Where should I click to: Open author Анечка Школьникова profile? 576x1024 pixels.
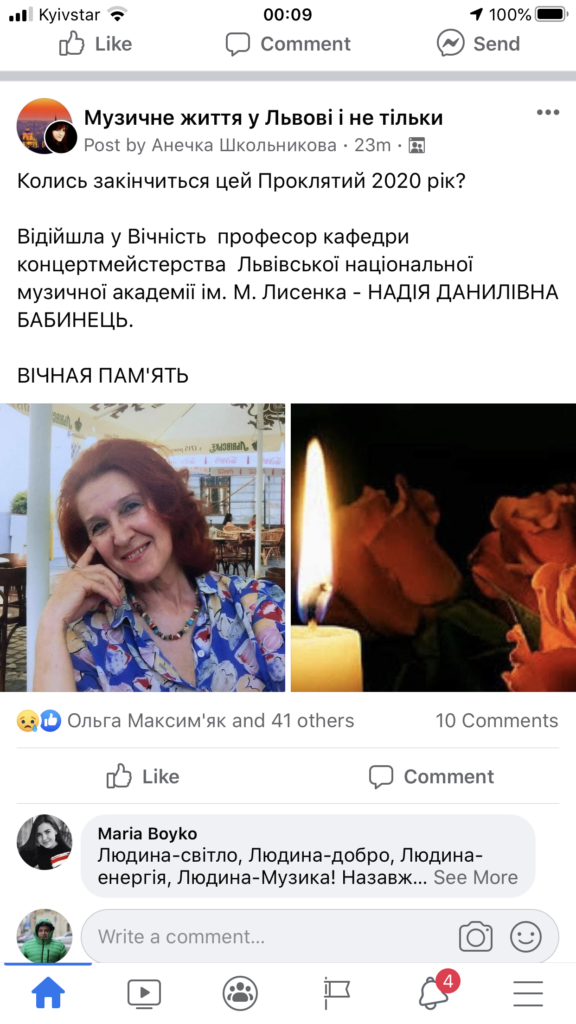[244, 145]
